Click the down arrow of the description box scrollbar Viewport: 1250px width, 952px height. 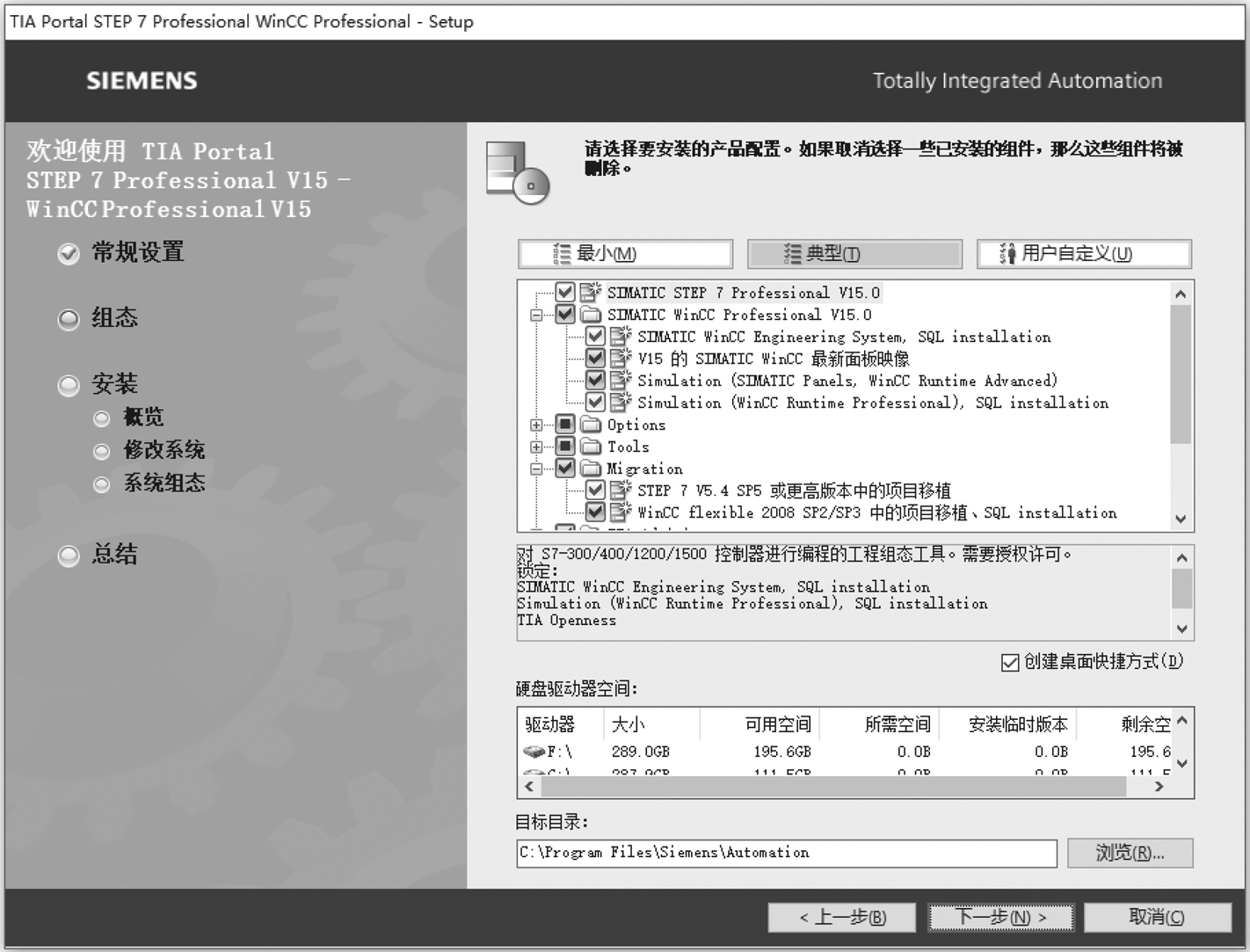click(x=1181, y=629)
